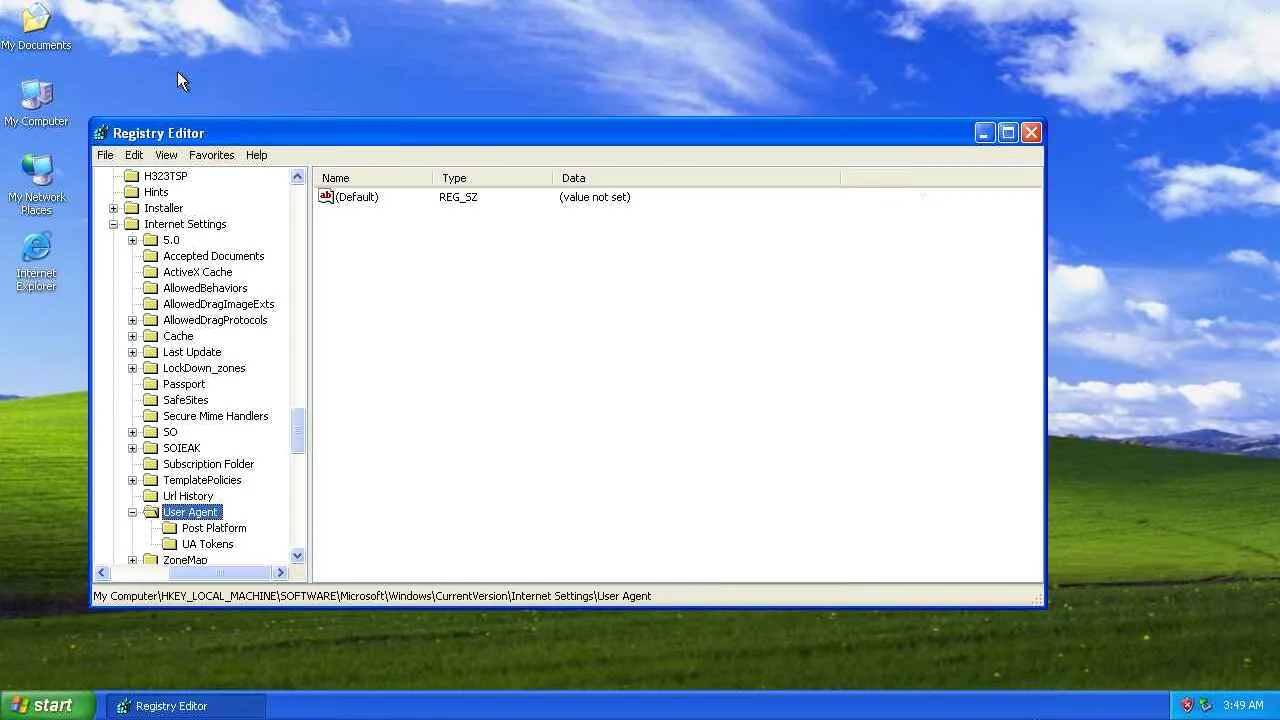Click the Data column header
1280x720 pixels.
[696, 178]
